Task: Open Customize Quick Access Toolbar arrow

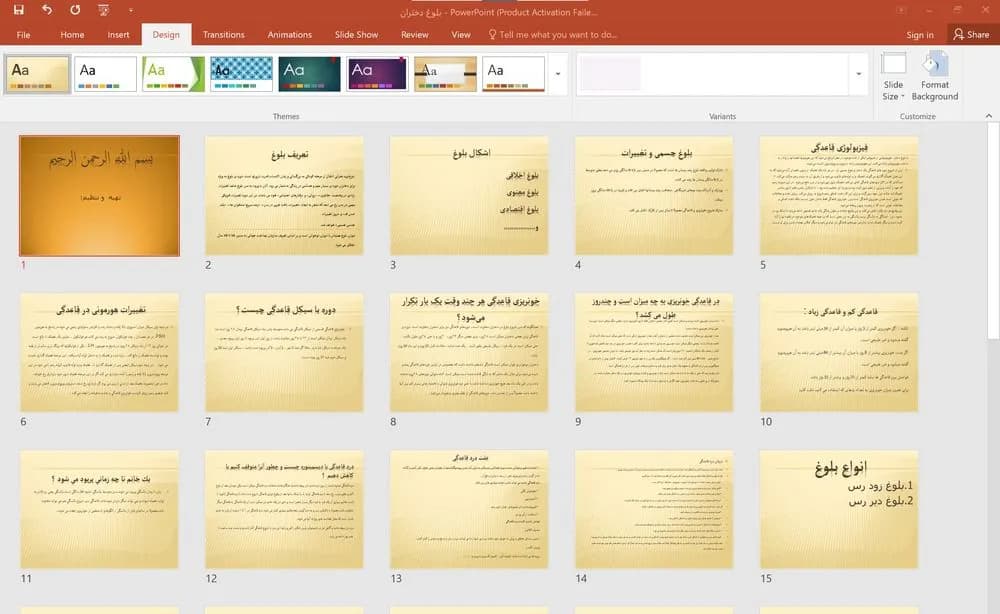Action: coord(131,10)
